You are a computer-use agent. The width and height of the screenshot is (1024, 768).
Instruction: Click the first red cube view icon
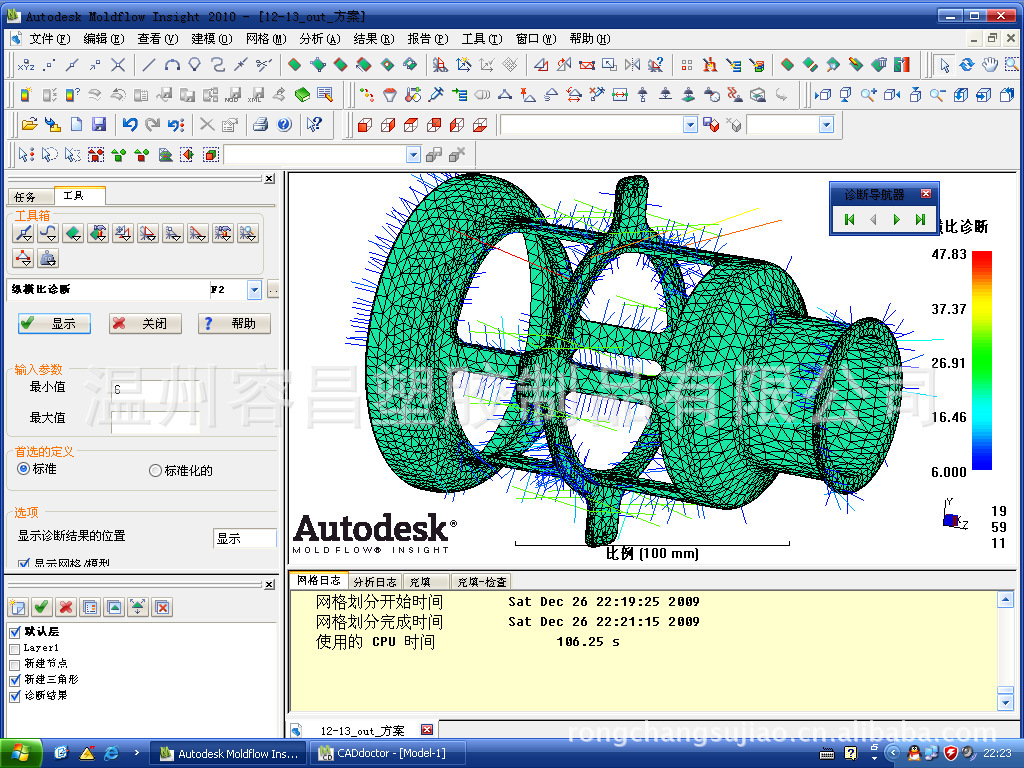364,124
